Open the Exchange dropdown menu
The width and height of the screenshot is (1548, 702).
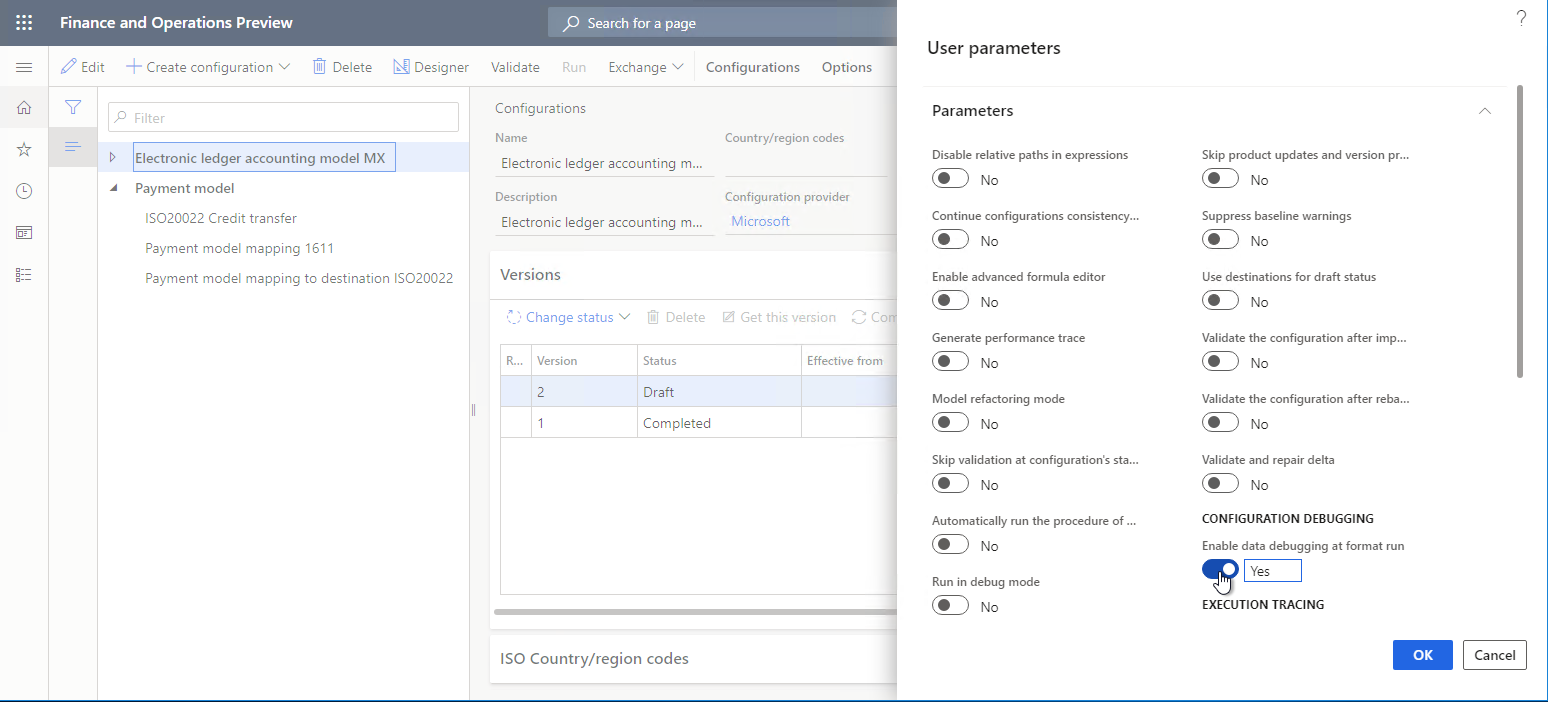click(645, 66)
